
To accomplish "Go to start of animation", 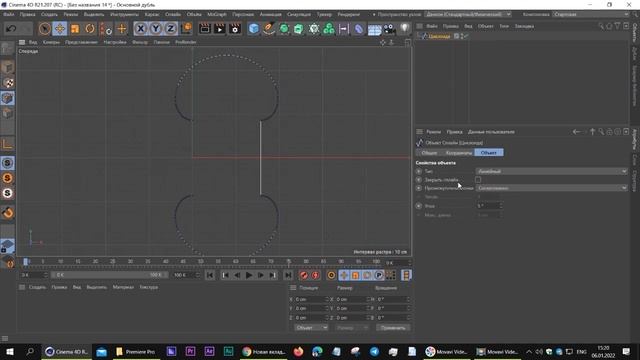I will 210,275.
